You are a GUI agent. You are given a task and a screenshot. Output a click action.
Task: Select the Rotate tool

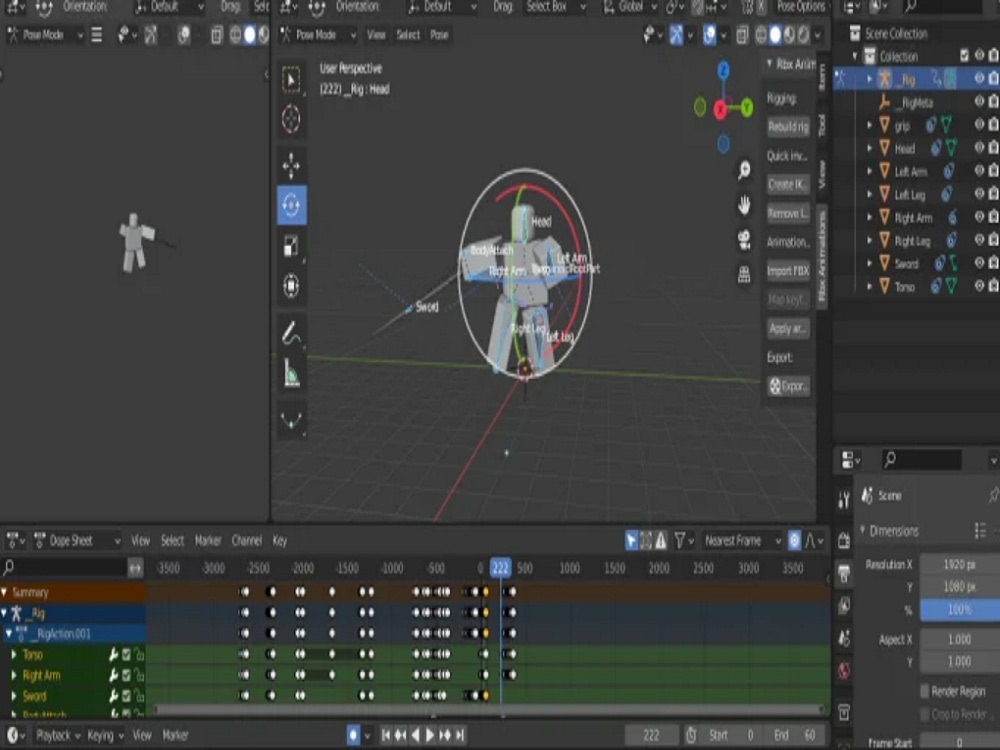click(291, 205)
